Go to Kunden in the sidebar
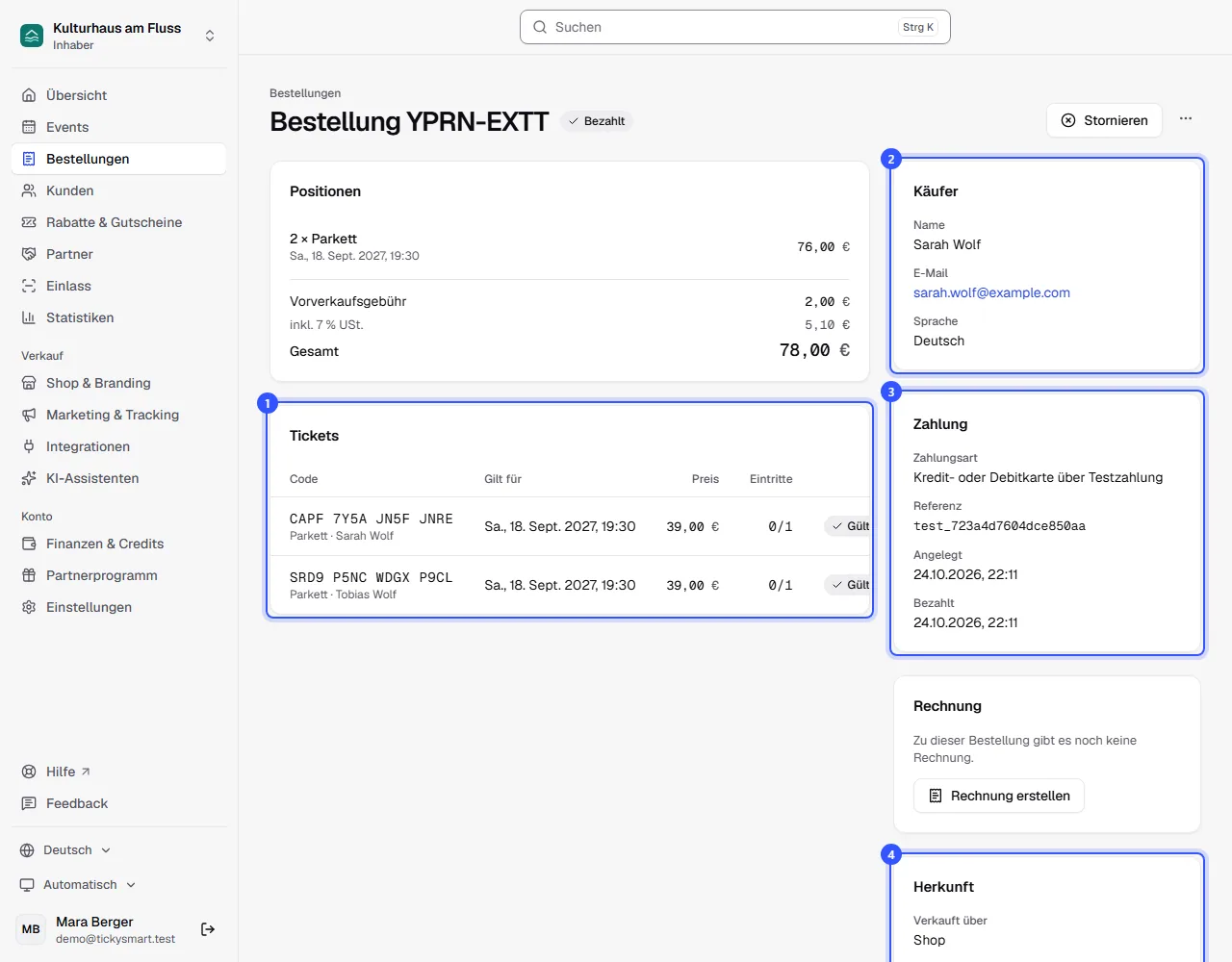 [x=118, y=190]
